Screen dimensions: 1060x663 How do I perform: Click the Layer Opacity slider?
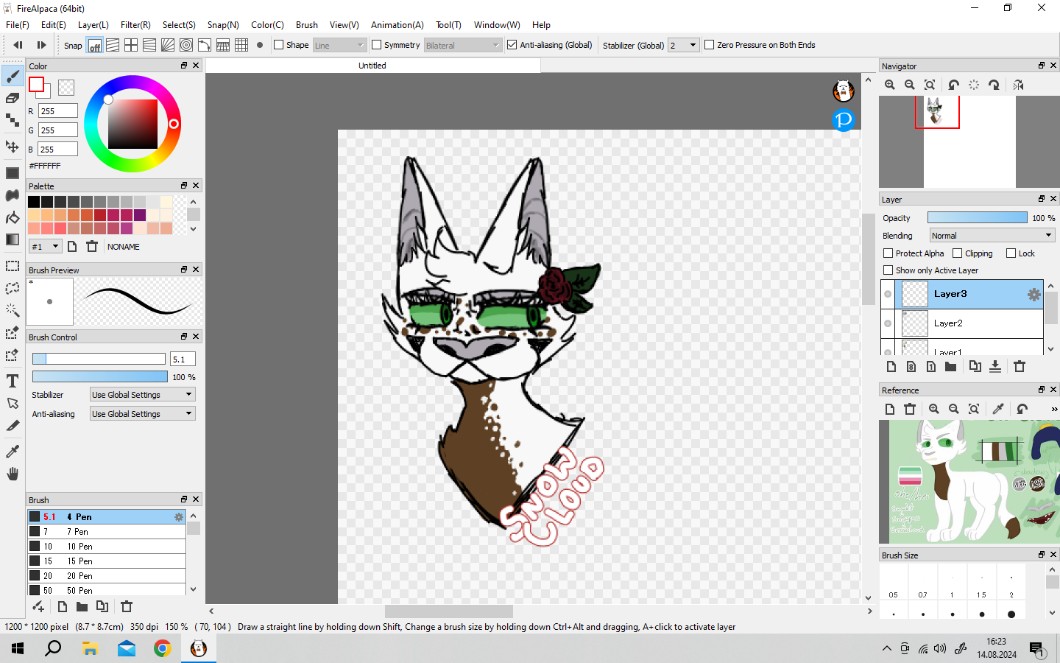(976, 218)
